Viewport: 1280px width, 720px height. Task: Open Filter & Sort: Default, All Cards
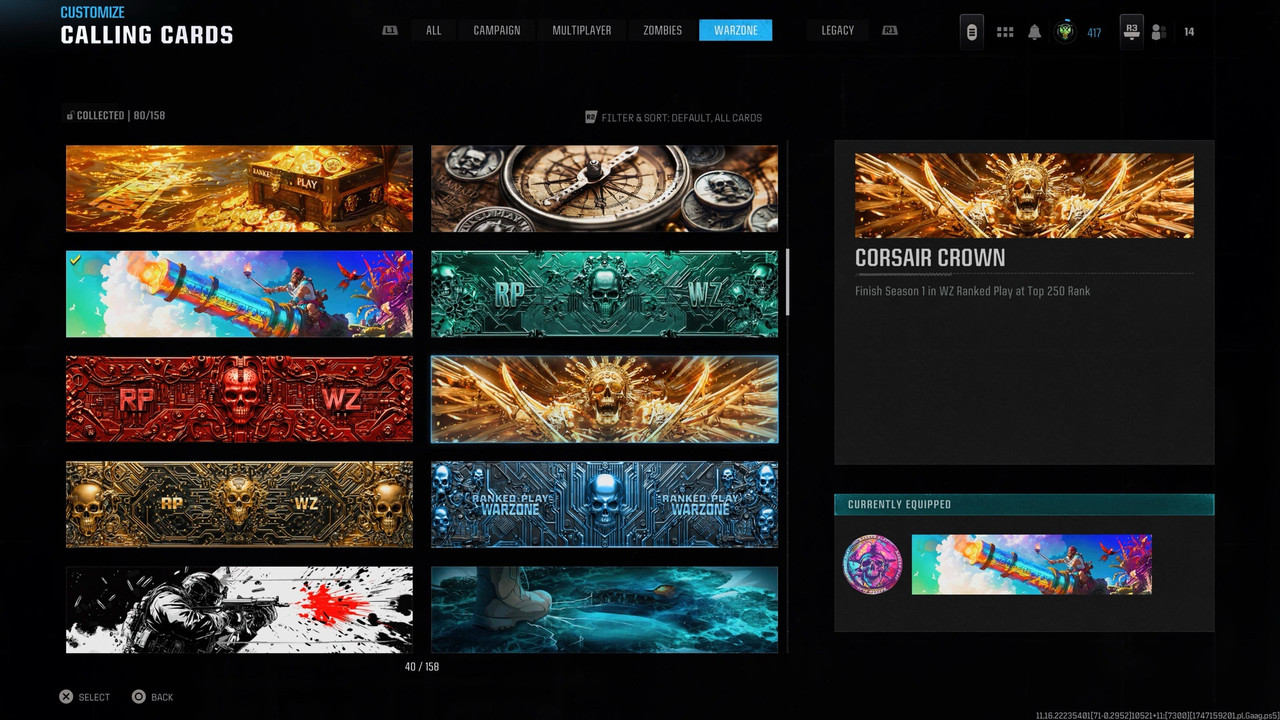[682, 118]
